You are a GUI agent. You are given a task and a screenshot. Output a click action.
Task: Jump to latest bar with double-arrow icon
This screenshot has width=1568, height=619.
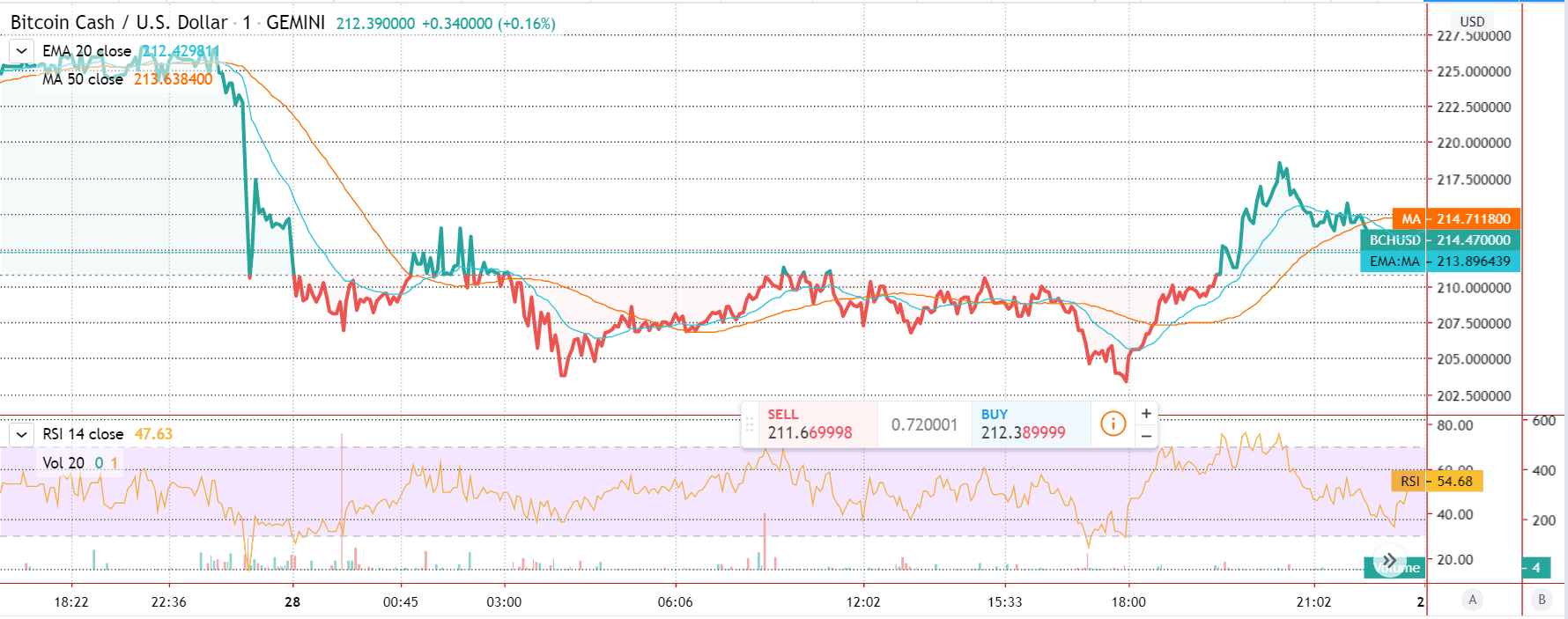click(x=1388, y=561)
